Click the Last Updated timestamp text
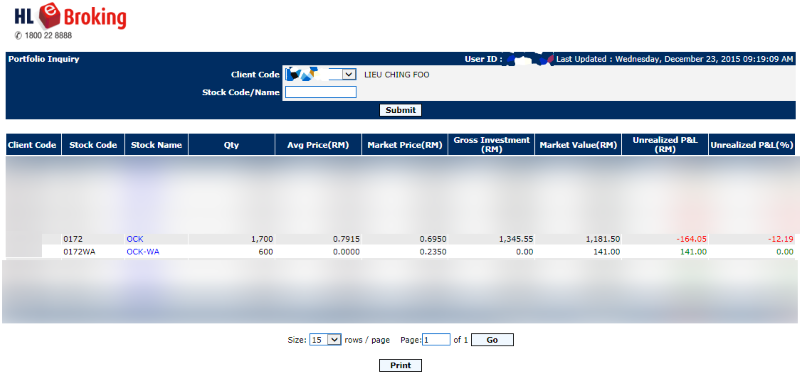This screenshot has width=800, height=374. 674,59
